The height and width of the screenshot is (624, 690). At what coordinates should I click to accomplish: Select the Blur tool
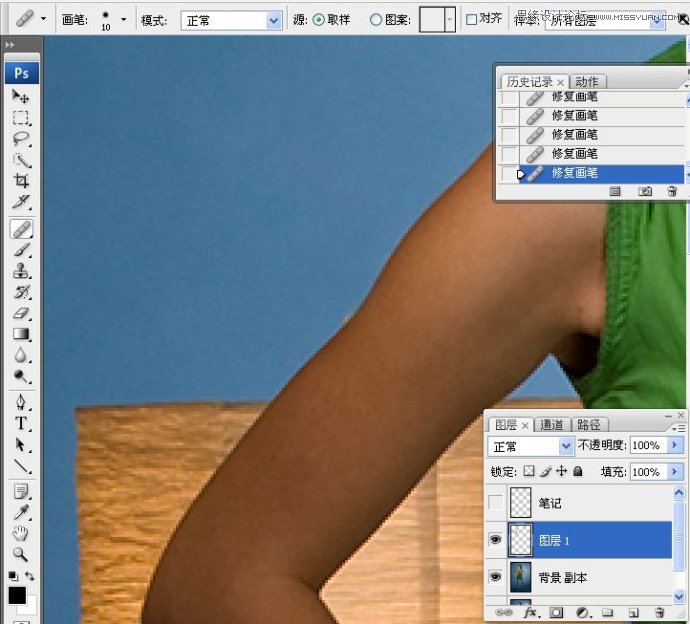tap(20, 356)
